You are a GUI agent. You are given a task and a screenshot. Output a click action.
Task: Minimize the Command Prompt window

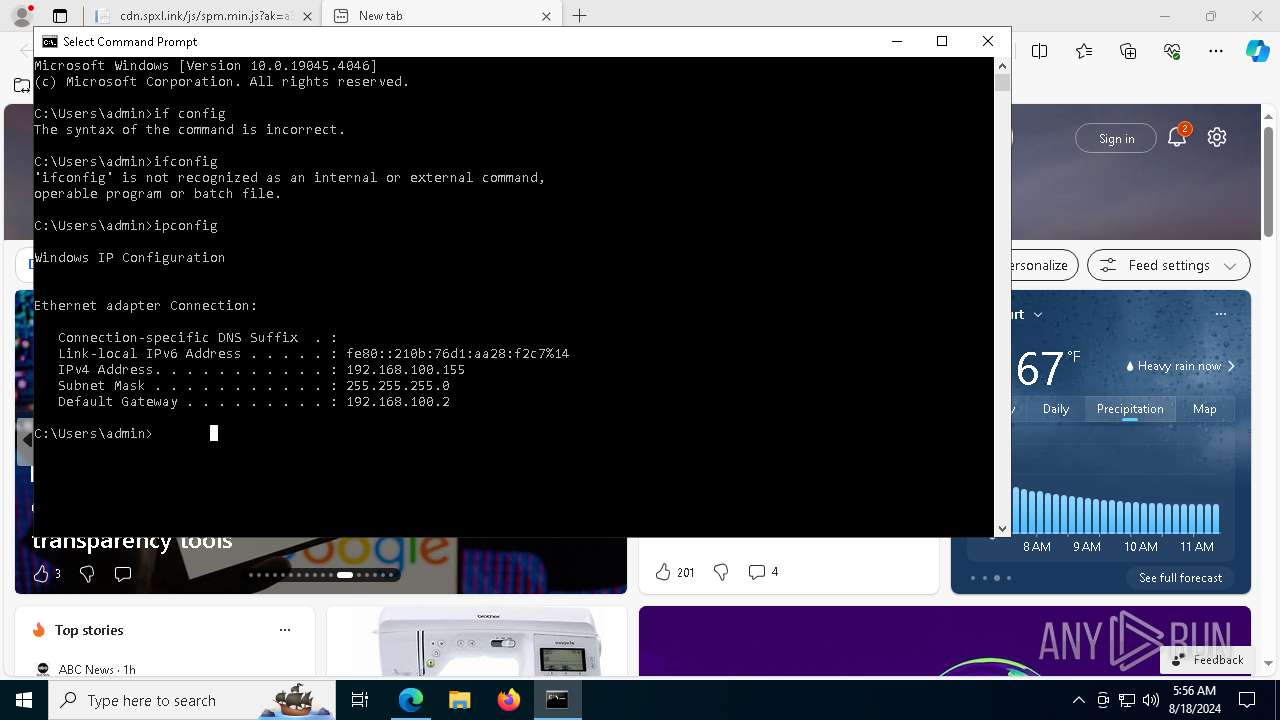coord(896,41)
